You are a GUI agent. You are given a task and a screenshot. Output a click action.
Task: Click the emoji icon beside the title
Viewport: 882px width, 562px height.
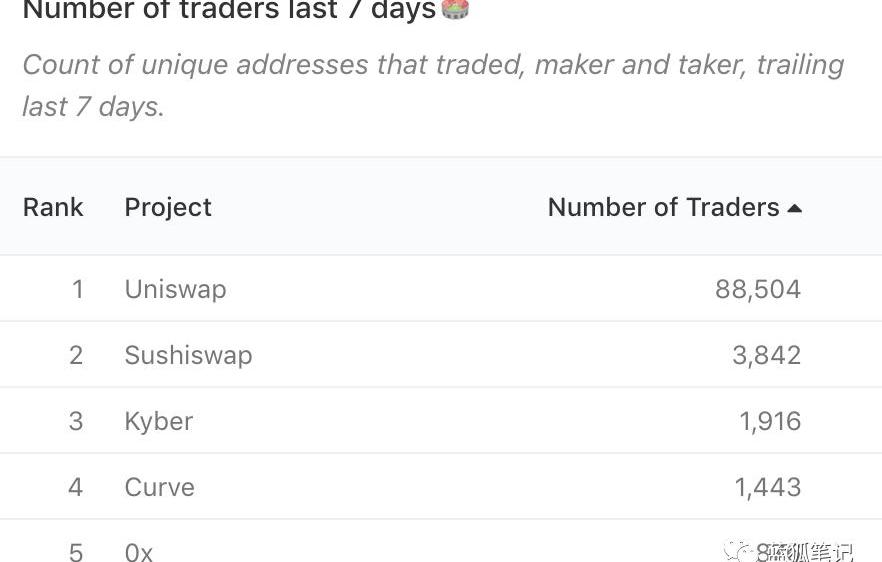[455, 10]
